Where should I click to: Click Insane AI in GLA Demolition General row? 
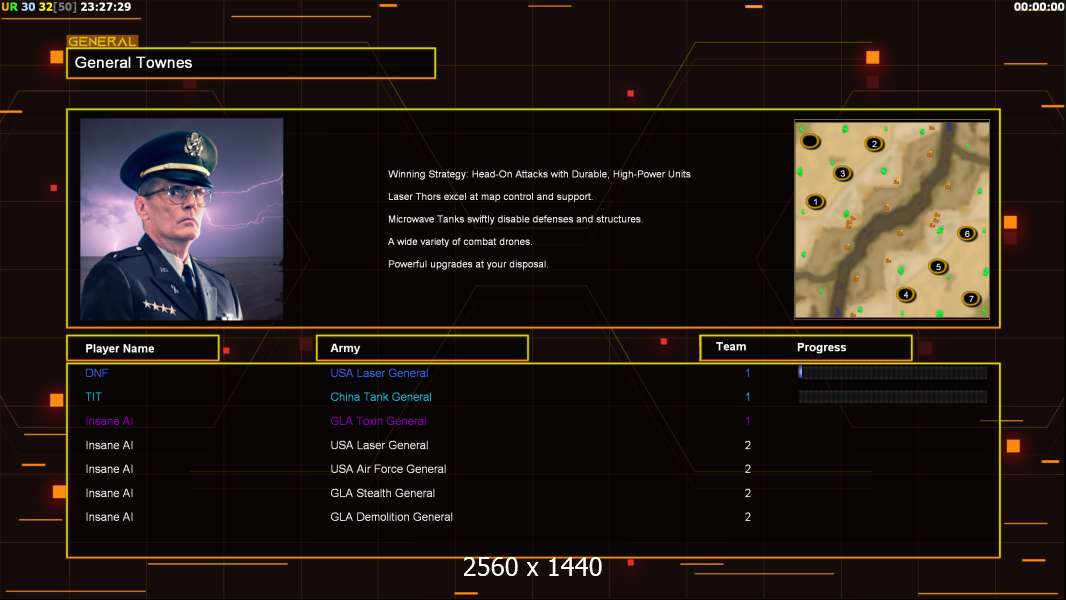coord(109,517)
